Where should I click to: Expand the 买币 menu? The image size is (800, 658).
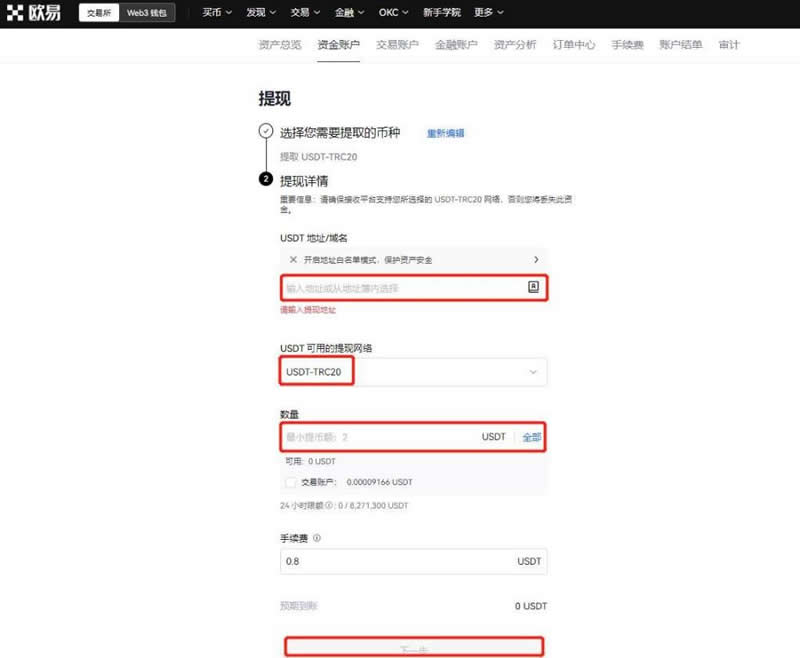click(x=216, y=13)
